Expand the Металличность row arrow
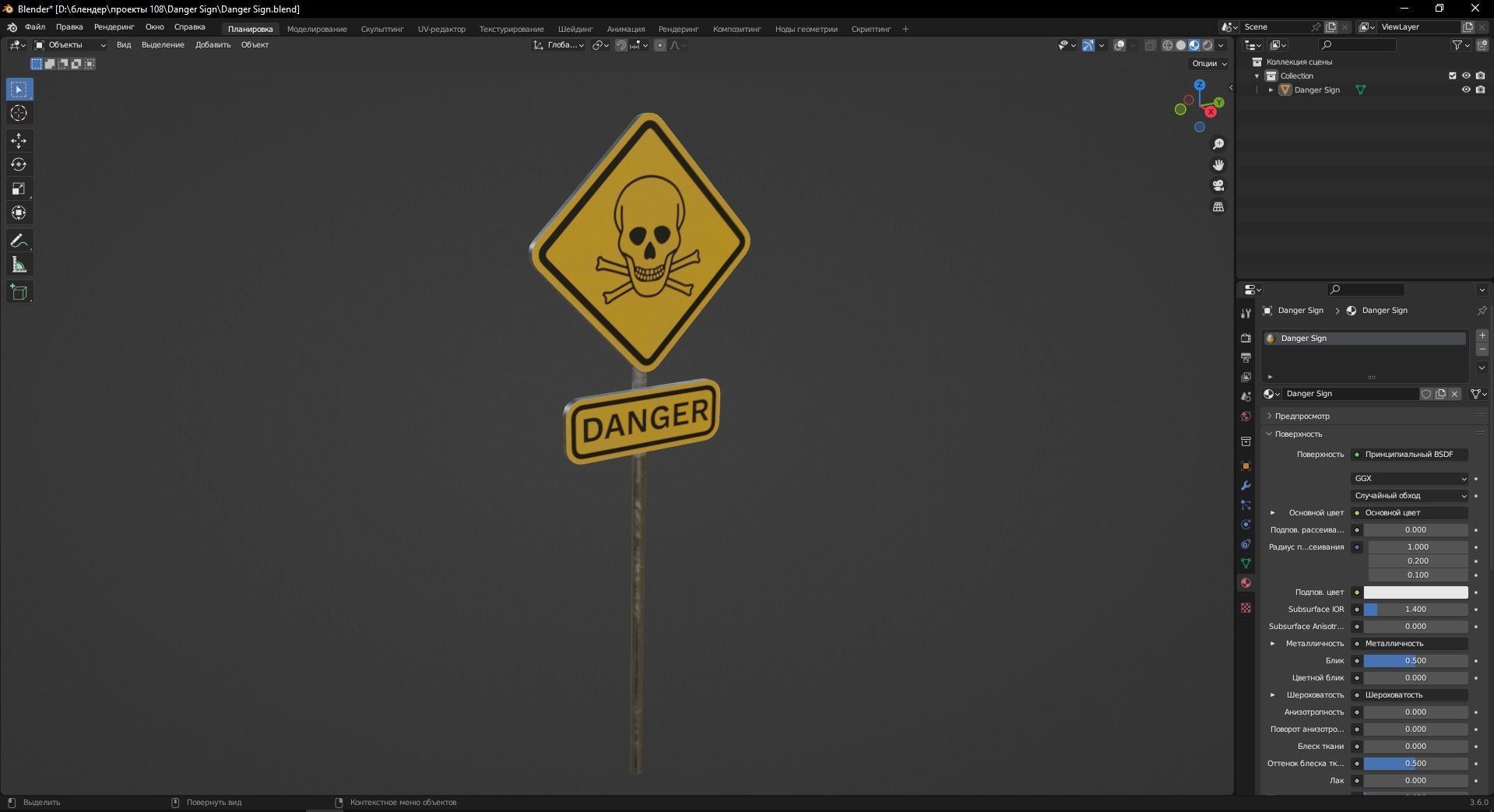Viewport: 1494px width, 812px height. coord(1273,644)
